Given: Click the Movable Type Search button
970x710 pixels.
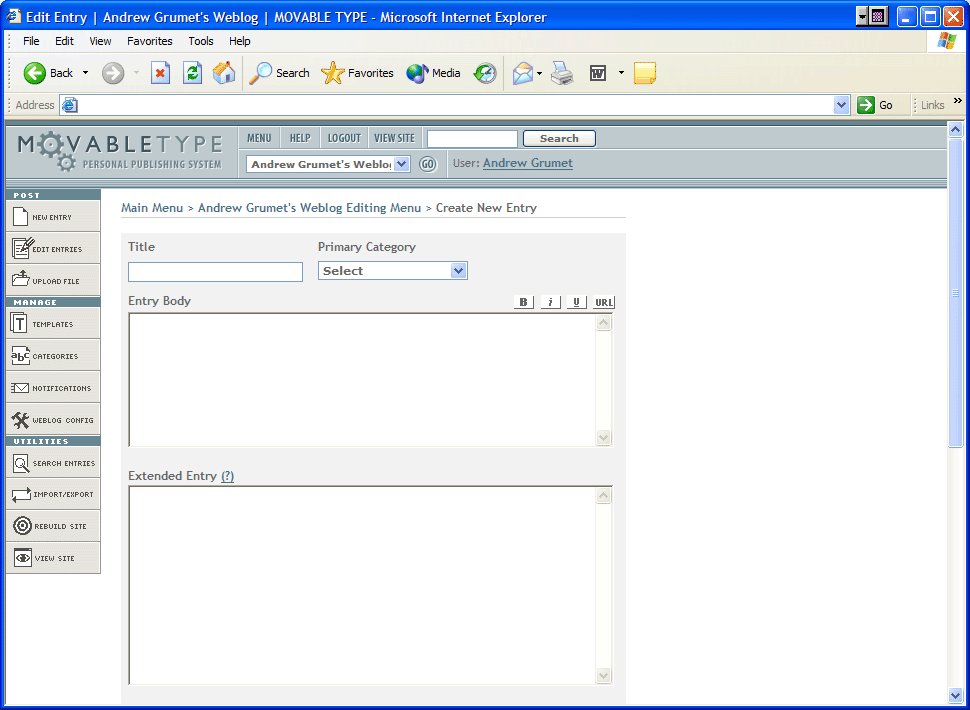Looking at the screenshot, I should point(559,139).
